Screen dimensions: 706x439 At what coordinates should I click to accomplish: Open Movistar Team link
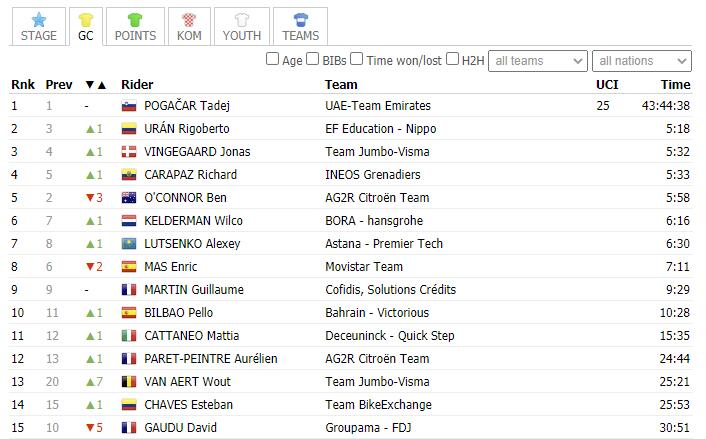tap(364, 267)
